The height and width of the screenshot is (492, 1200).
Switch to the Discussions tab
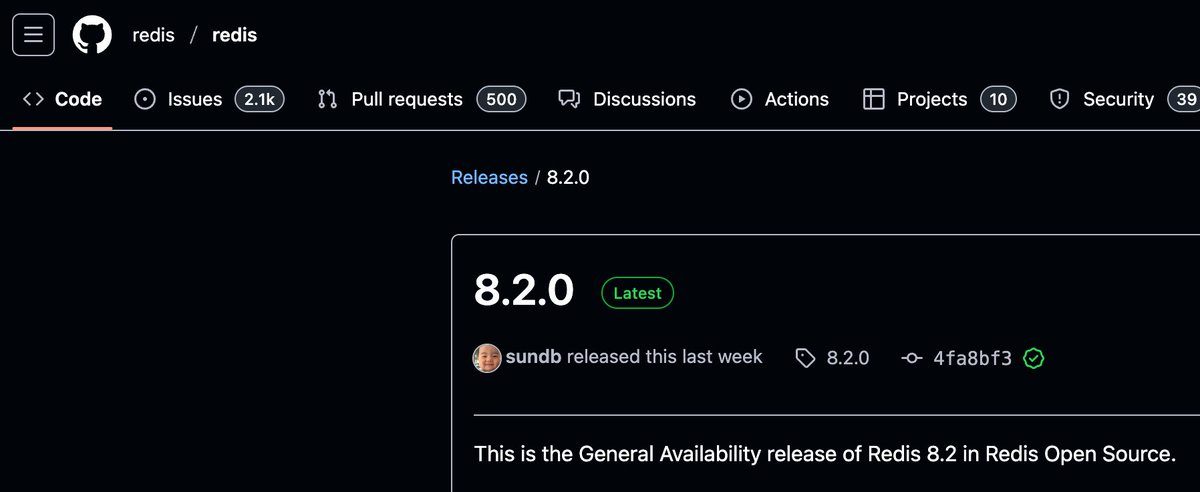click(627, 99)
